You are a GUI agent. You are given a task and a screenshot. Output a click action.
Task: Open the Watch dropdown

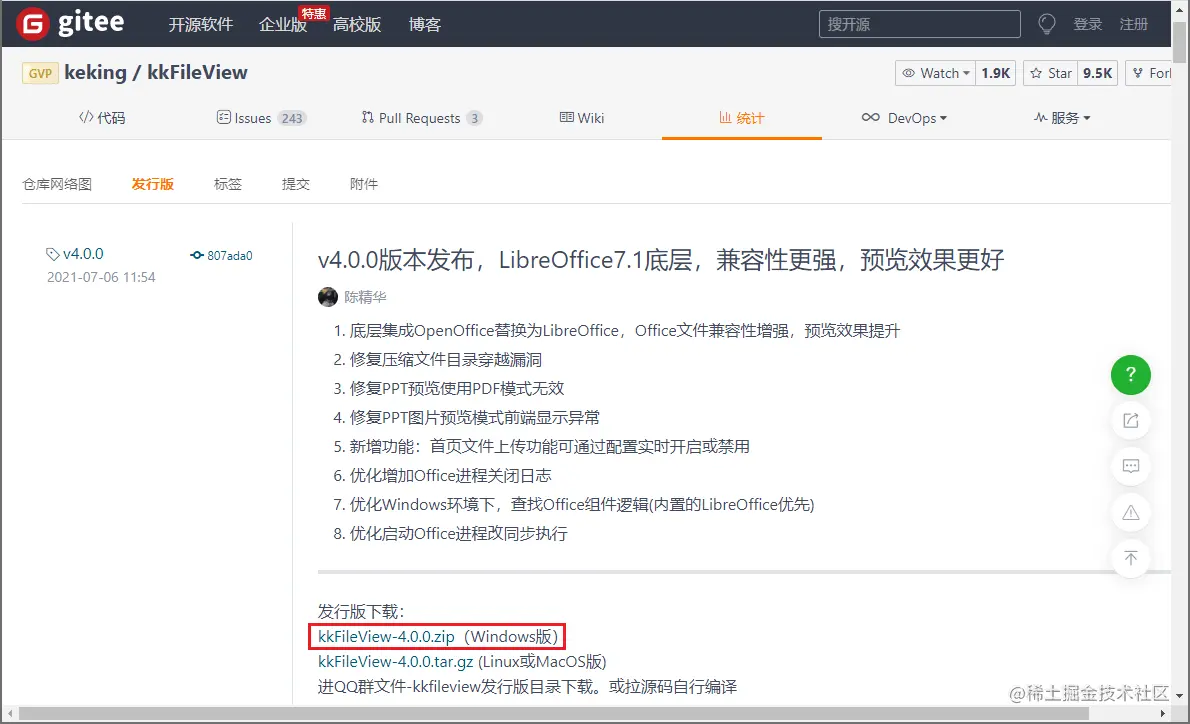click(x=935, y=73)
